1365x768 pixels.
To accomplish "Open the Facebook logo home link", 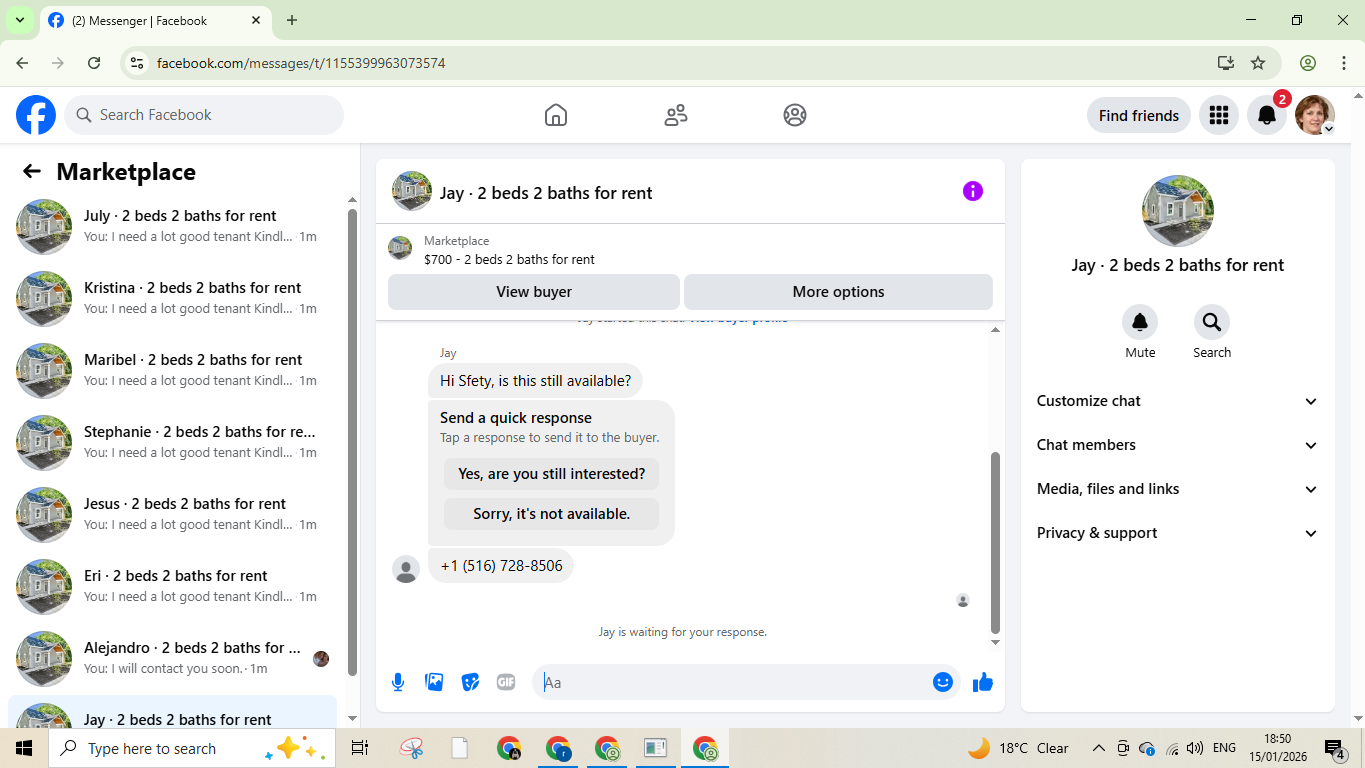I will [x=36, y=115].
